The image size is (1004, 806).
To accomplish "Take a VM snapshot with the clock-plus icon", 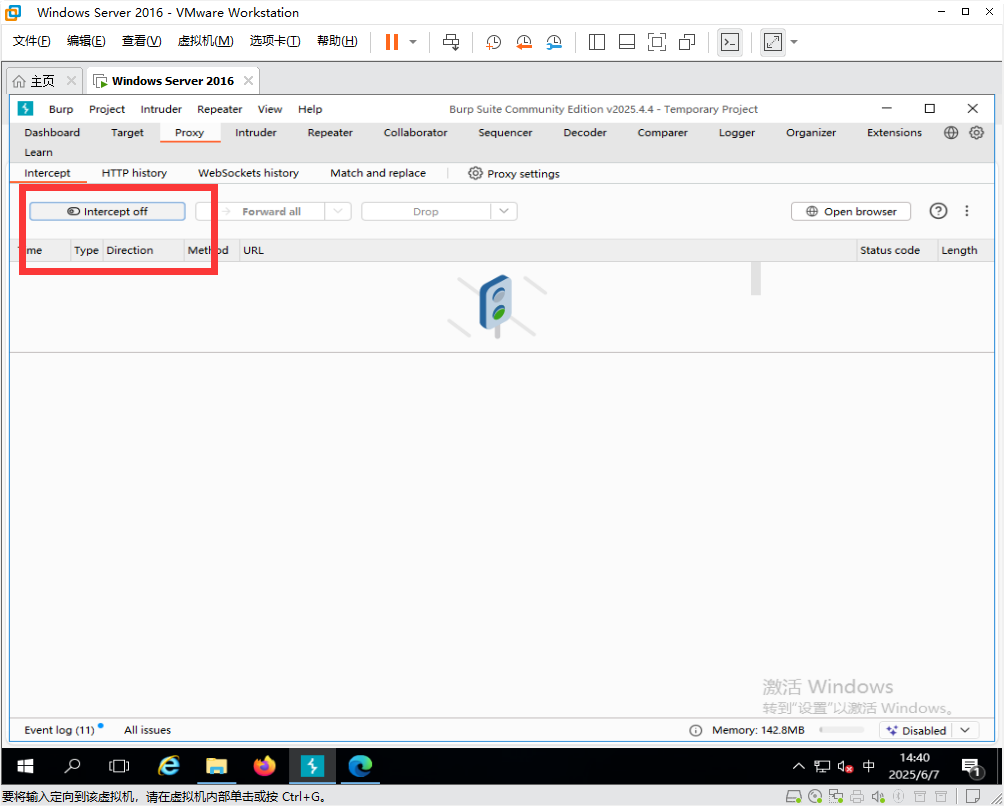I will coord(493,42).
